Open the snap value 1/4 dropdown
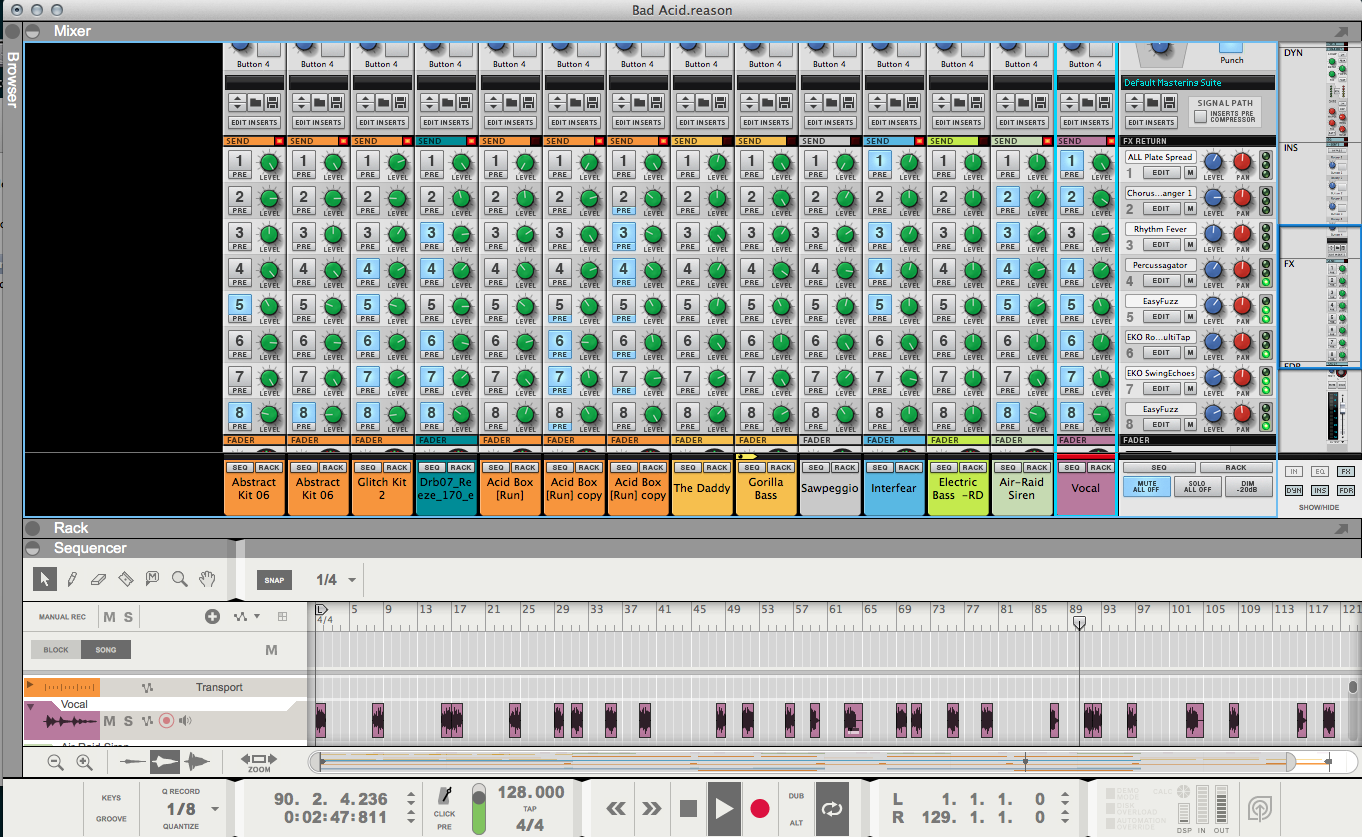The image size is (1362, 837). [x=352, y=580]
